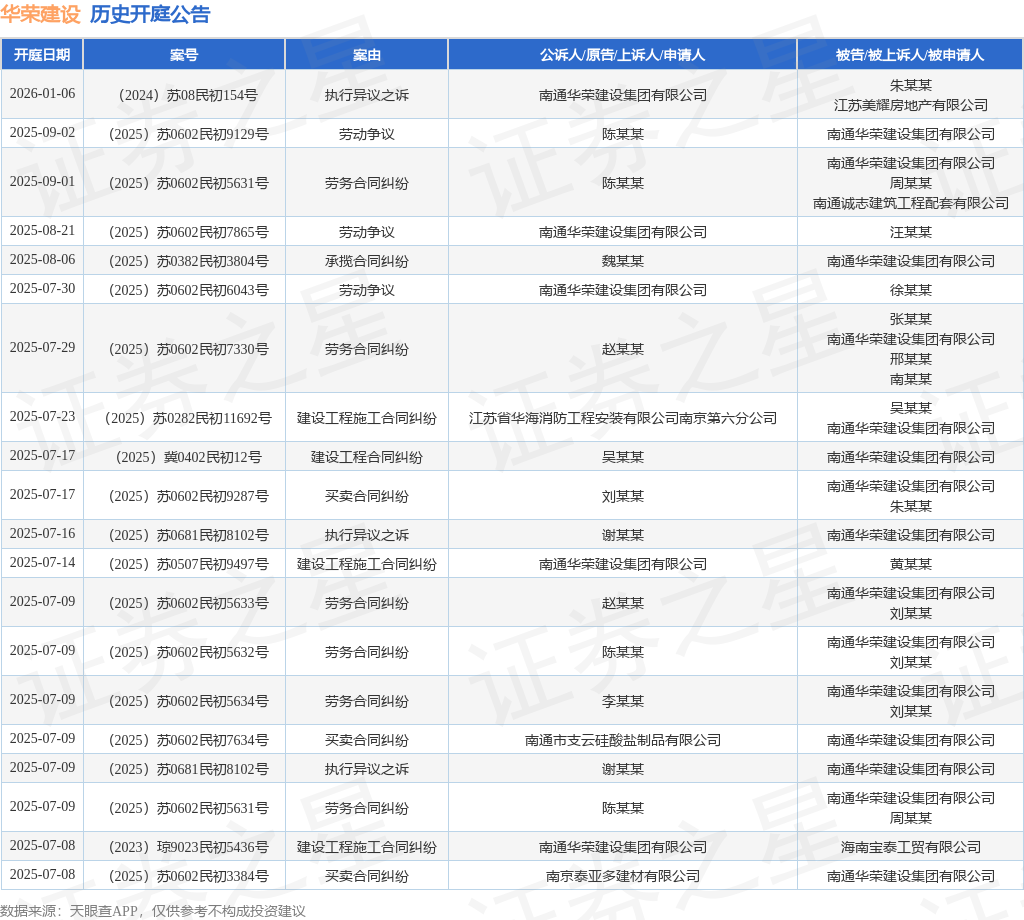Select case number (2025)冀0402民初12号
1024x920 pixels.
(x=188, y=457)
